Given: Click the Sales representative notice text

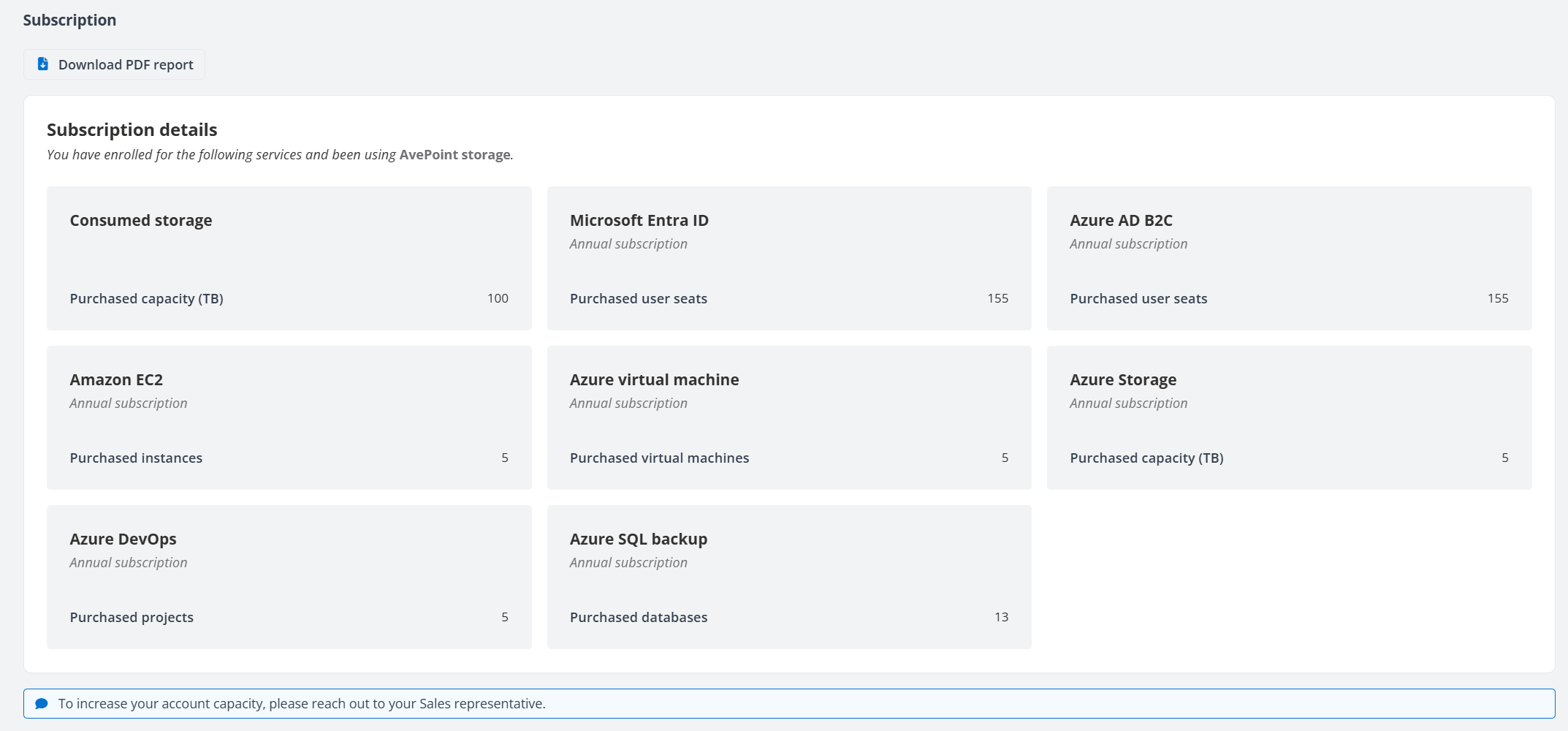Looking at the screenshot, I should [x=302, y=703].
